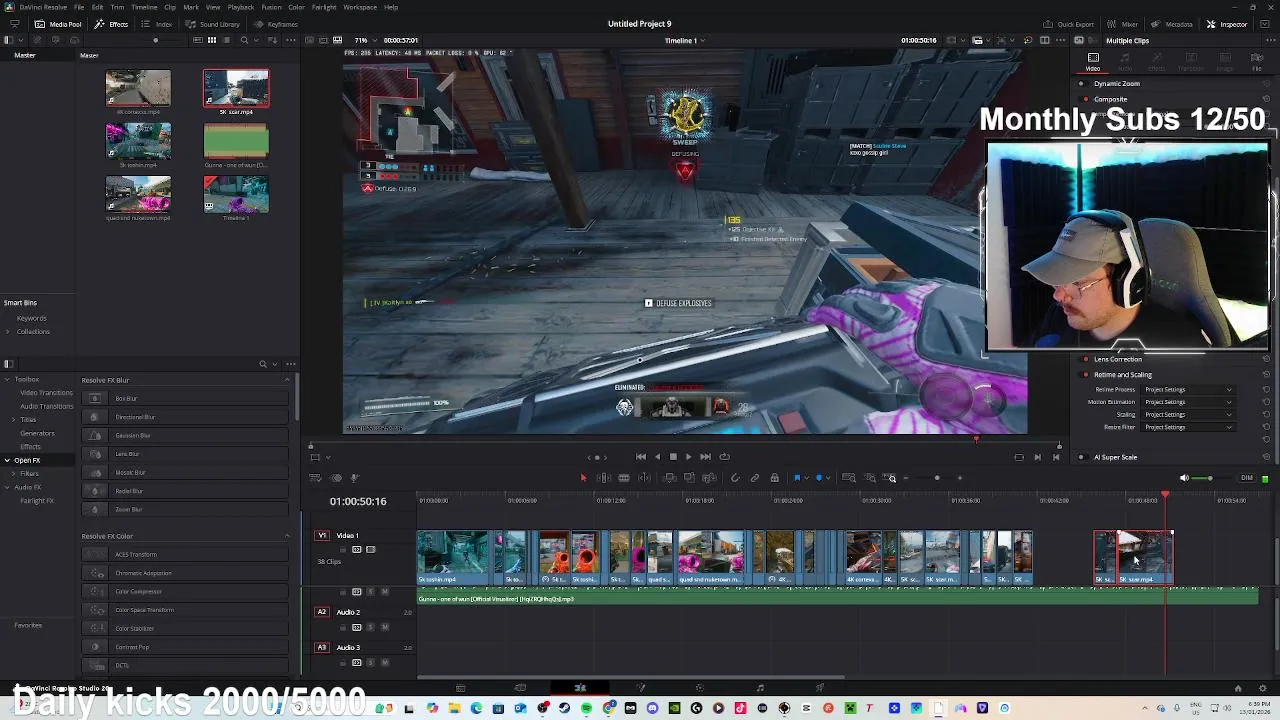Select the Blade edit mode tool
This screenshot has height=720, width=1280.
623,478
